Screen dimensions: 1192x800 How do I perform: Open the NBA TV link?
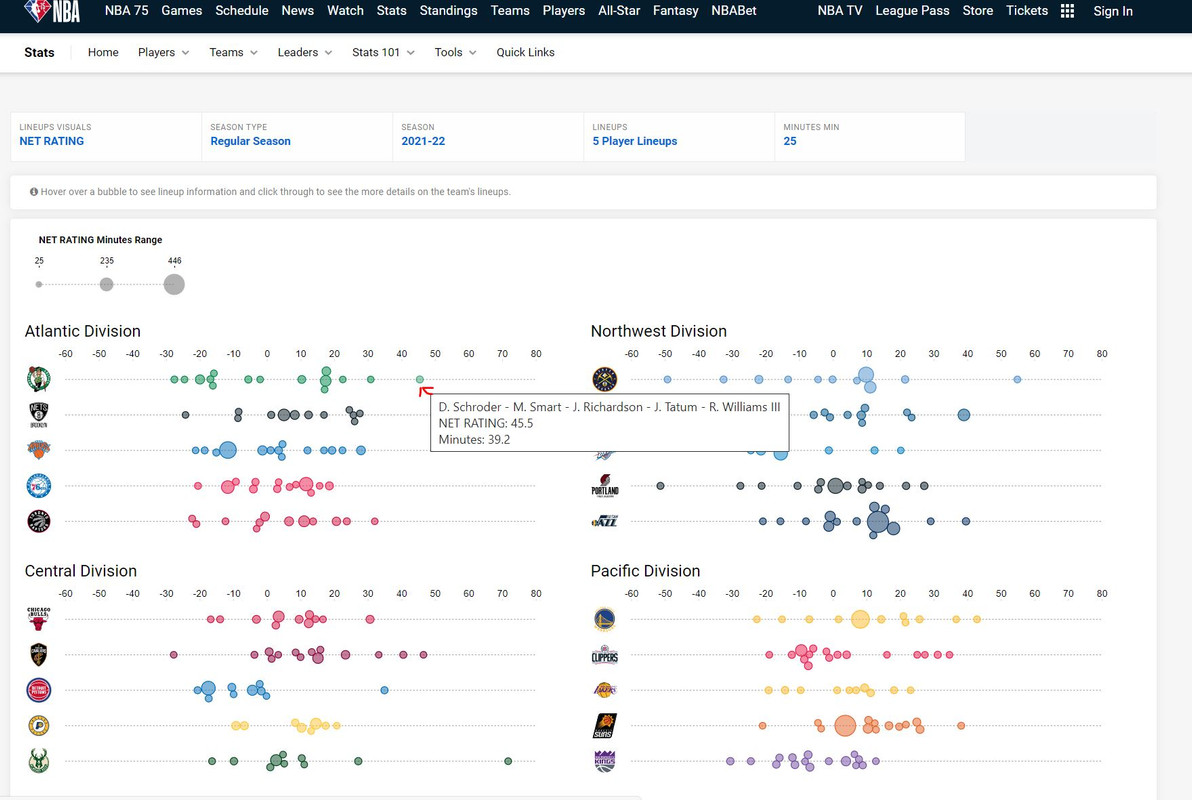coord(840,11)
